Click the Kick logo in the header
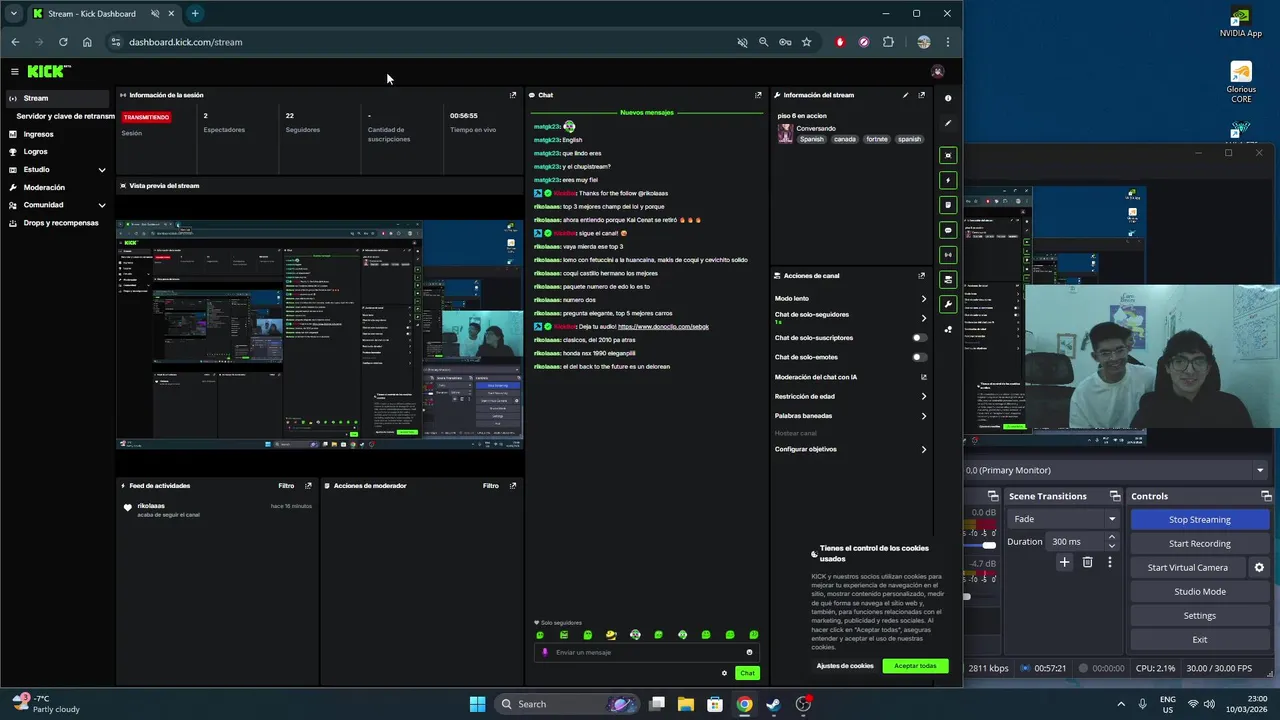This screenshot has width=1280, height=720. tap(48, 71)
